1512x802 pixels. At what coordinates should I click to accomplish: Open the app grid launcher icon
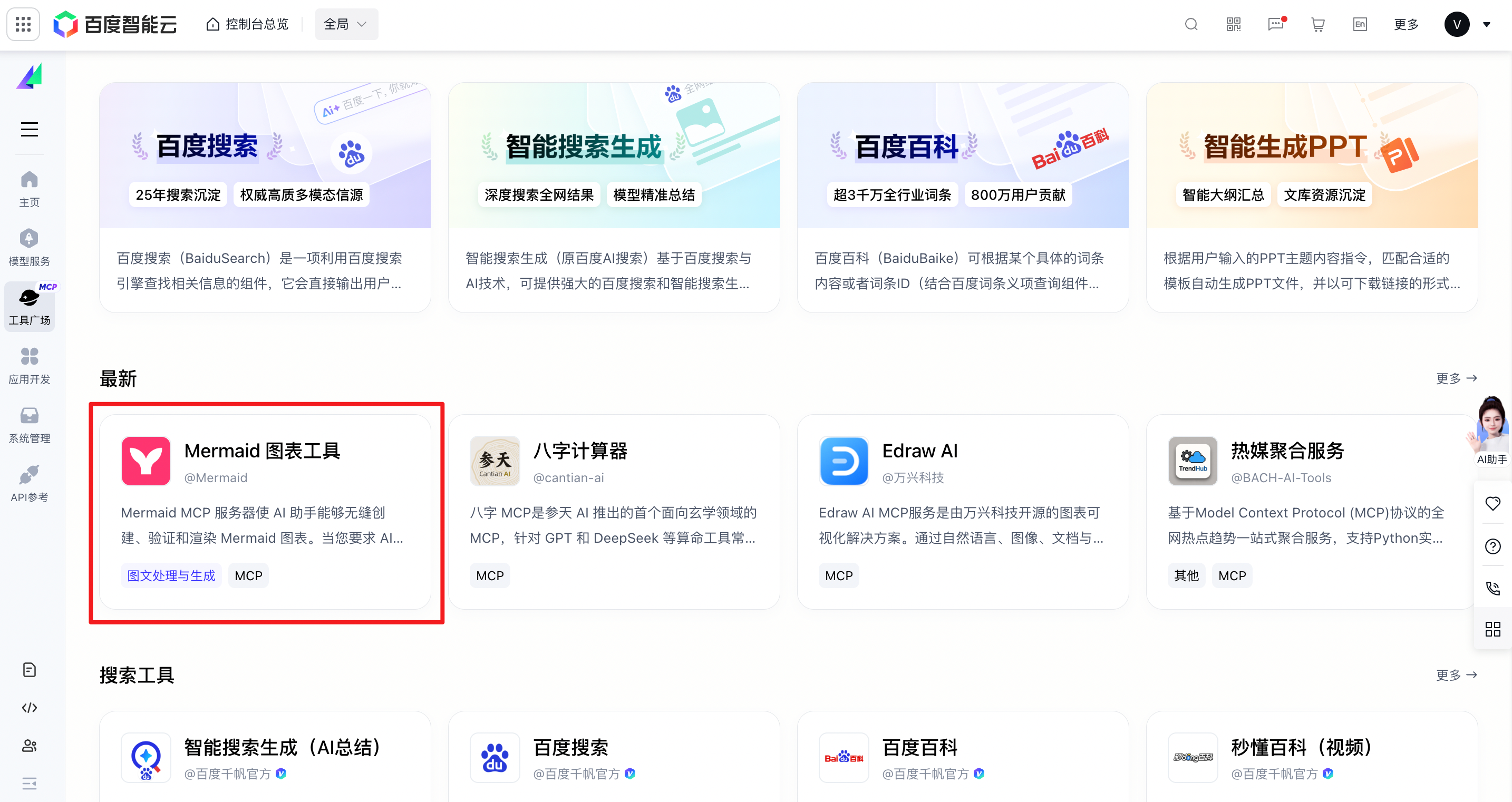click(23, 24)
